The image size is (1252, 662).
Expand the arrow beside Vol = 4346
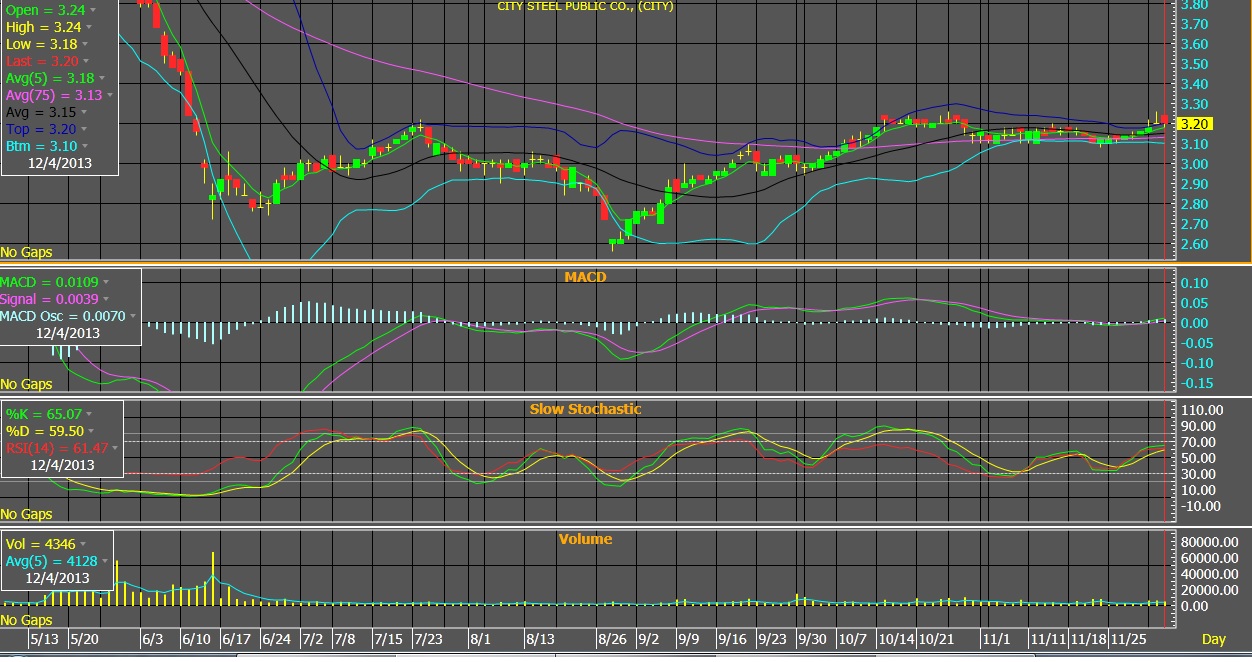click(x=81, y=545)
